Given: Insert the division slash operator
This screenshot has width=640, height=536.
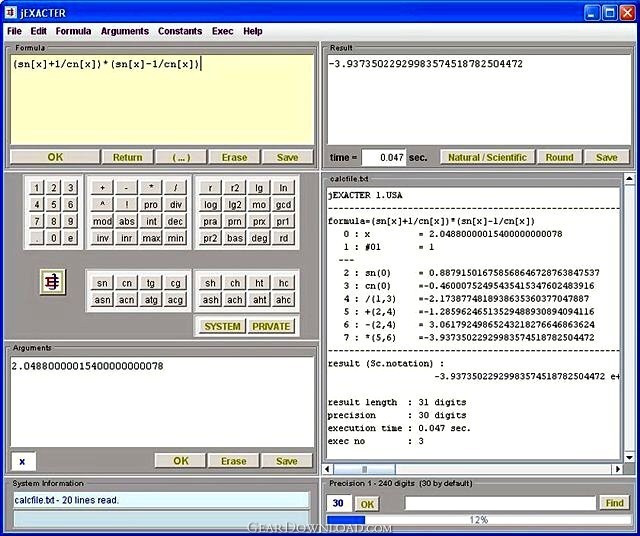Looking at the screenshot, I should [x=176, y=188].
